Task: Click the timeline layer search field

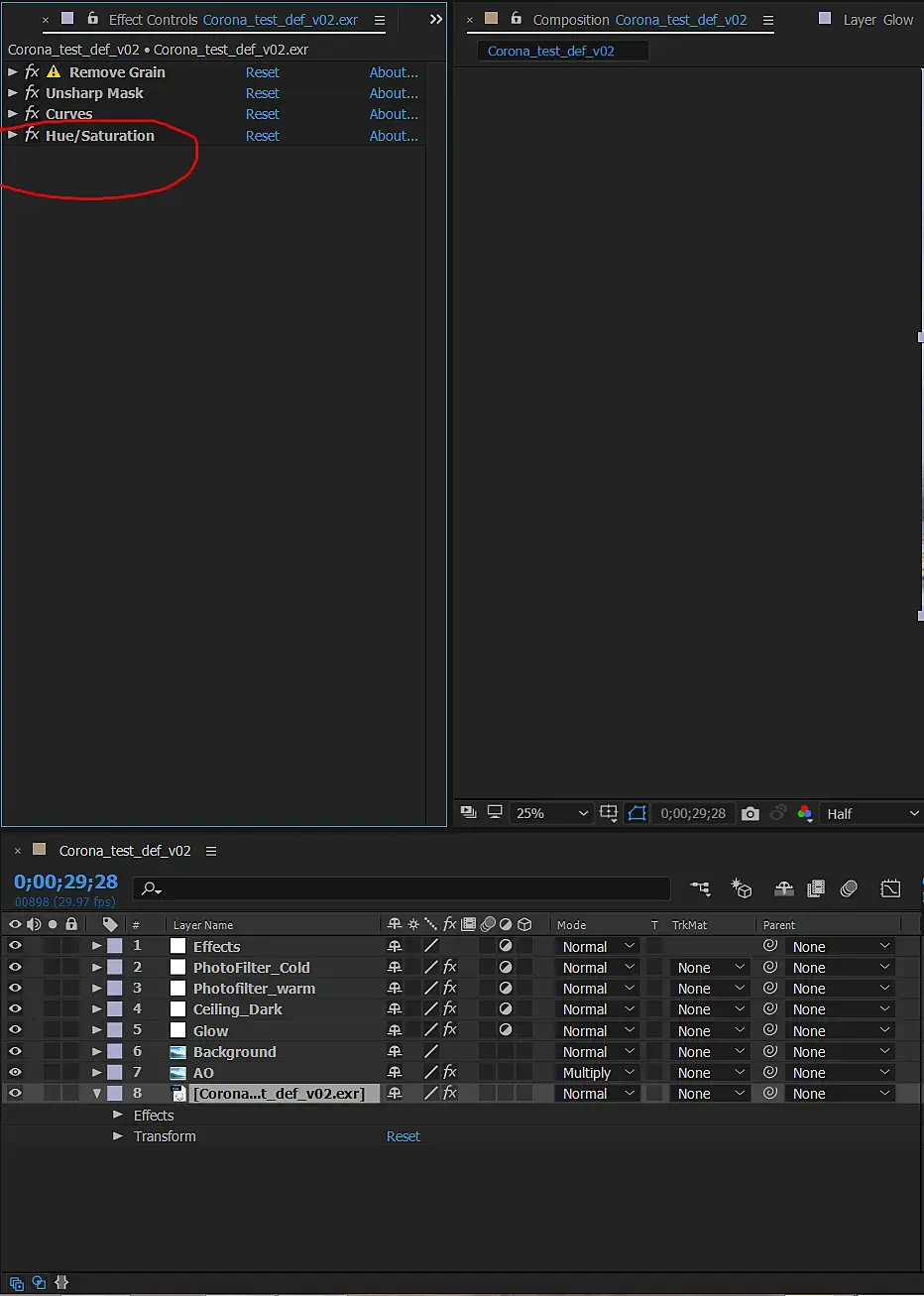Action: click(402, 888)
